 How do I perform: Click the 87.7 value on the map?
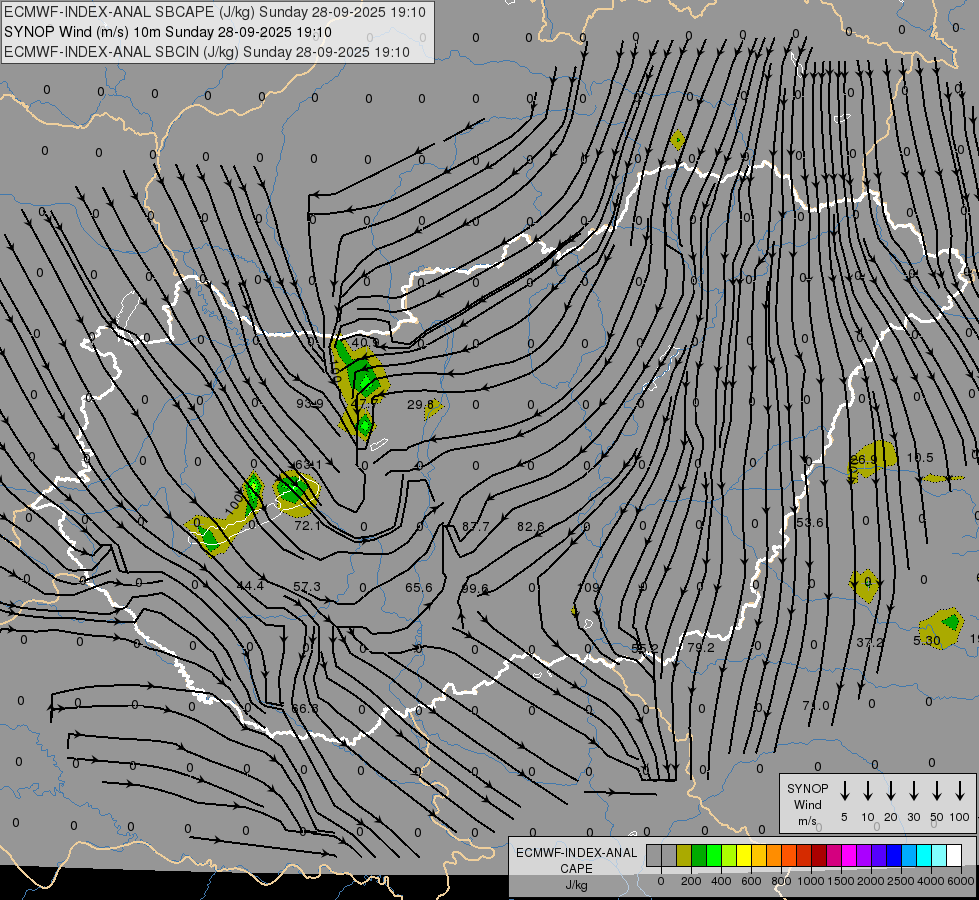point(475,527)
